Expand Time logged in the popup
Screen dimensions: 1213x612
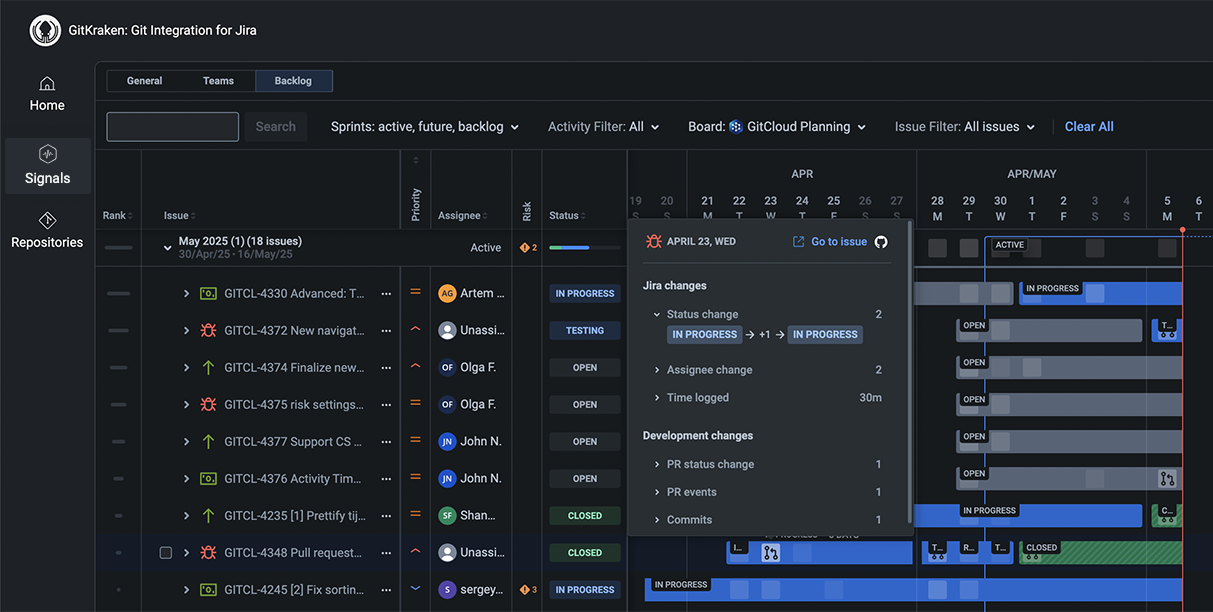657,398
